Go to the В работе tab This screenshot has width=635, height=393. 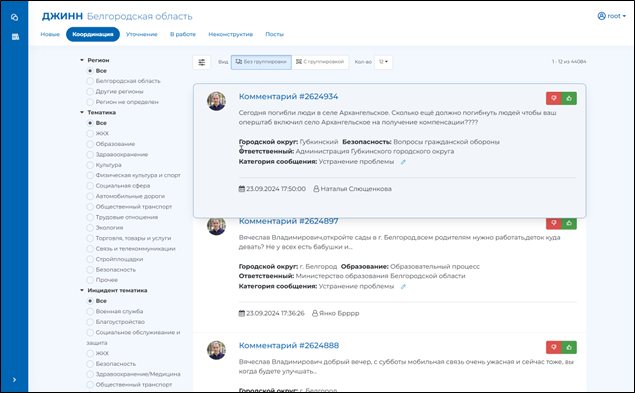(183, 34)
